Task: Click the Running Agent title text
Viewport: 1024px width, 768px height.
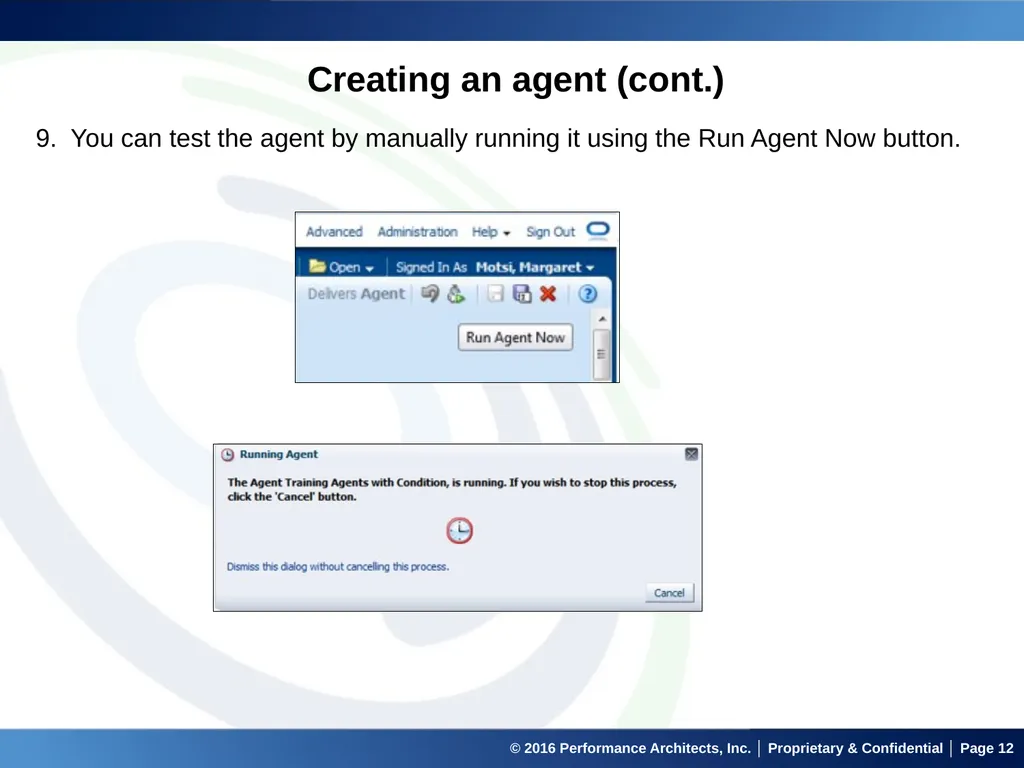Action: pos(279,455)
